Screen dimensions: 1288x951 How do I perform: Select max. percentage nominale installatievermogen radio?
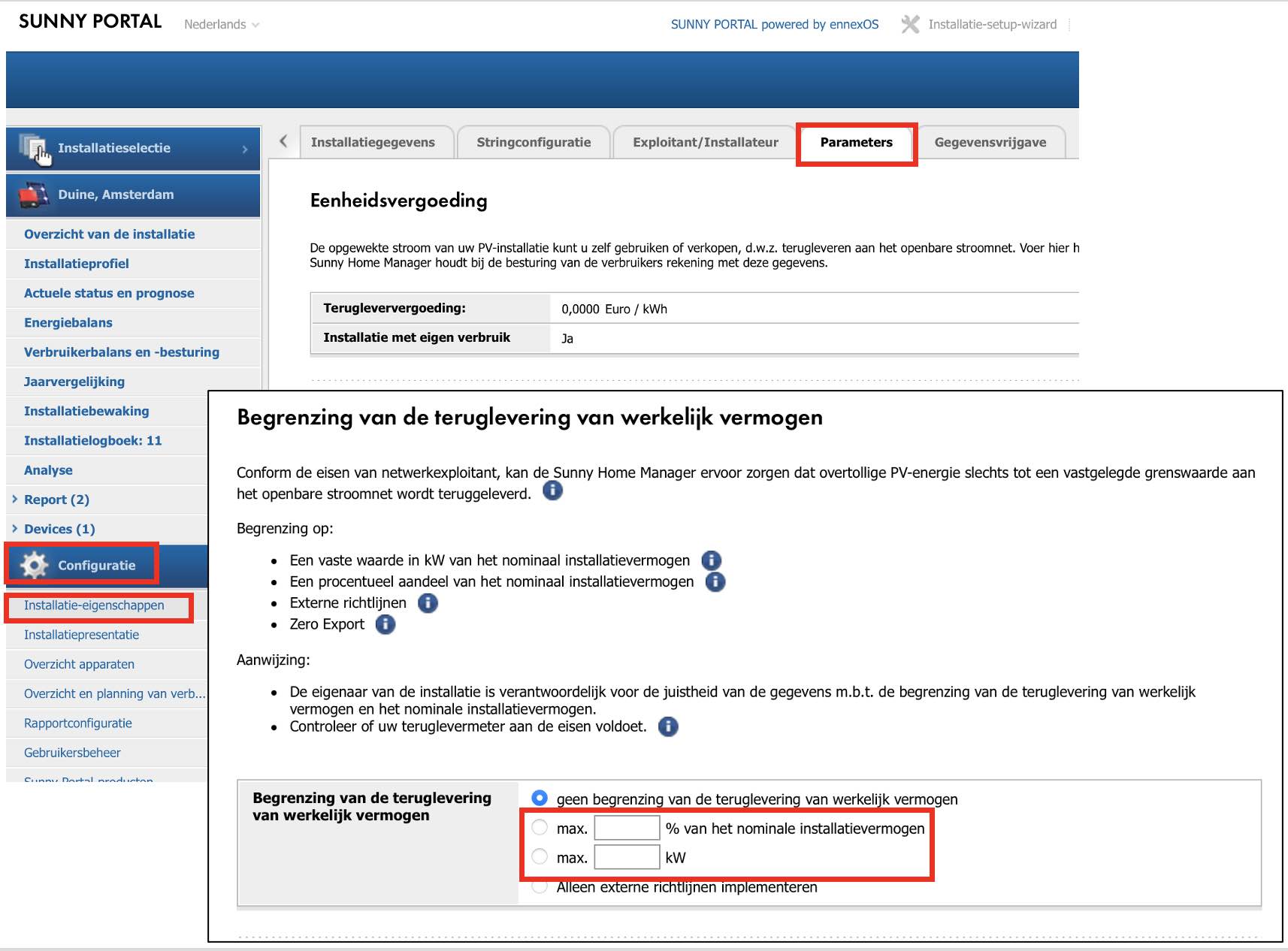540,828
